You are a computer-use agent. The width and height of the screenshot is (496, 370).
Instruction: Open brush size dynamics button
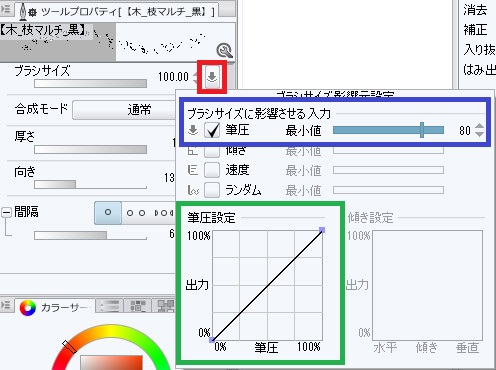212,77
